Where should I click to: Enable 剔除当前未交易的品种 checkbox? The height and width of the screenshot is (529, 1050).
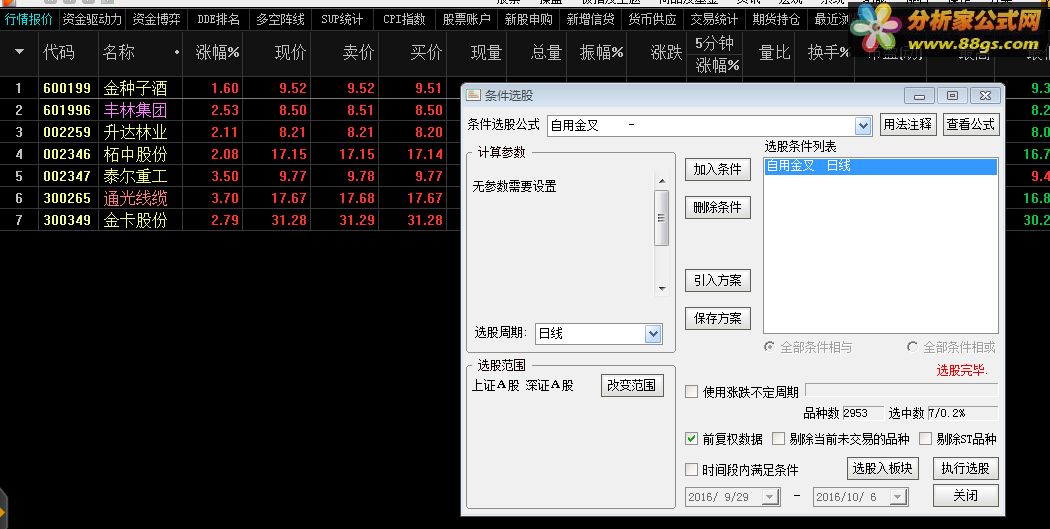pos(778,439)
